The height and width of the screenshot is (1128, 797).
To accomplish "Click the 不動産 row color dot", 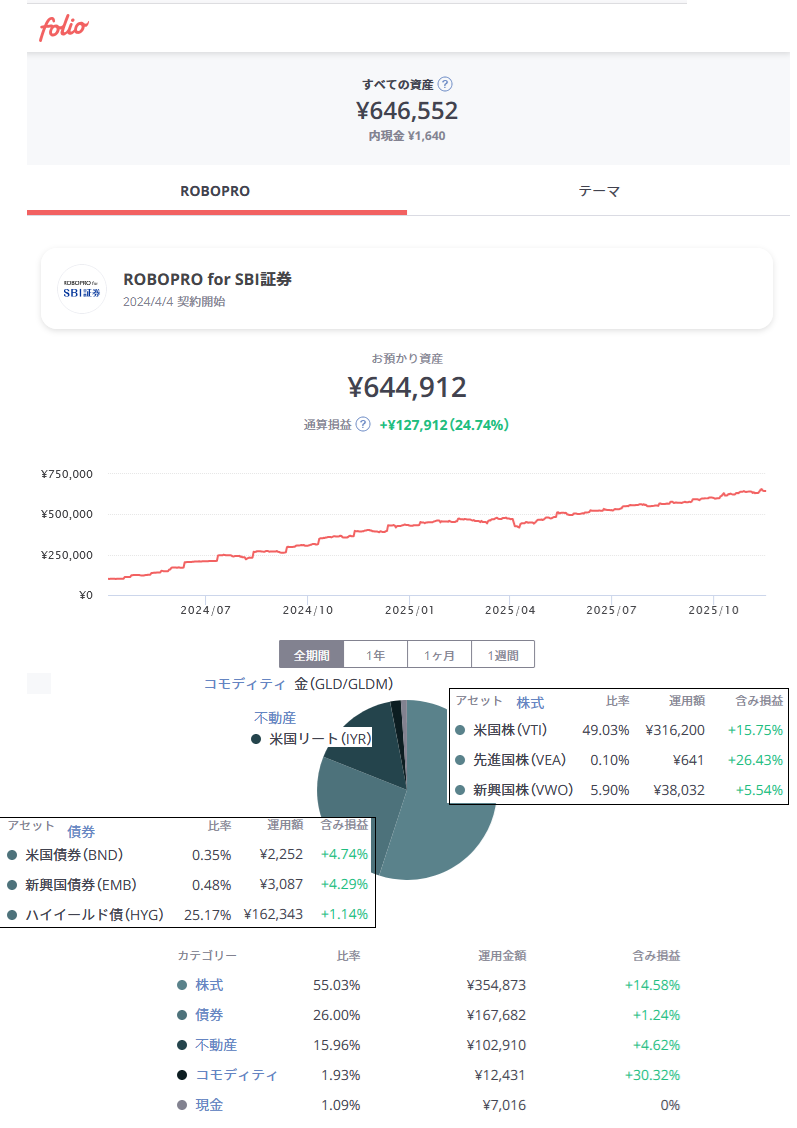I will (182, 1045).
